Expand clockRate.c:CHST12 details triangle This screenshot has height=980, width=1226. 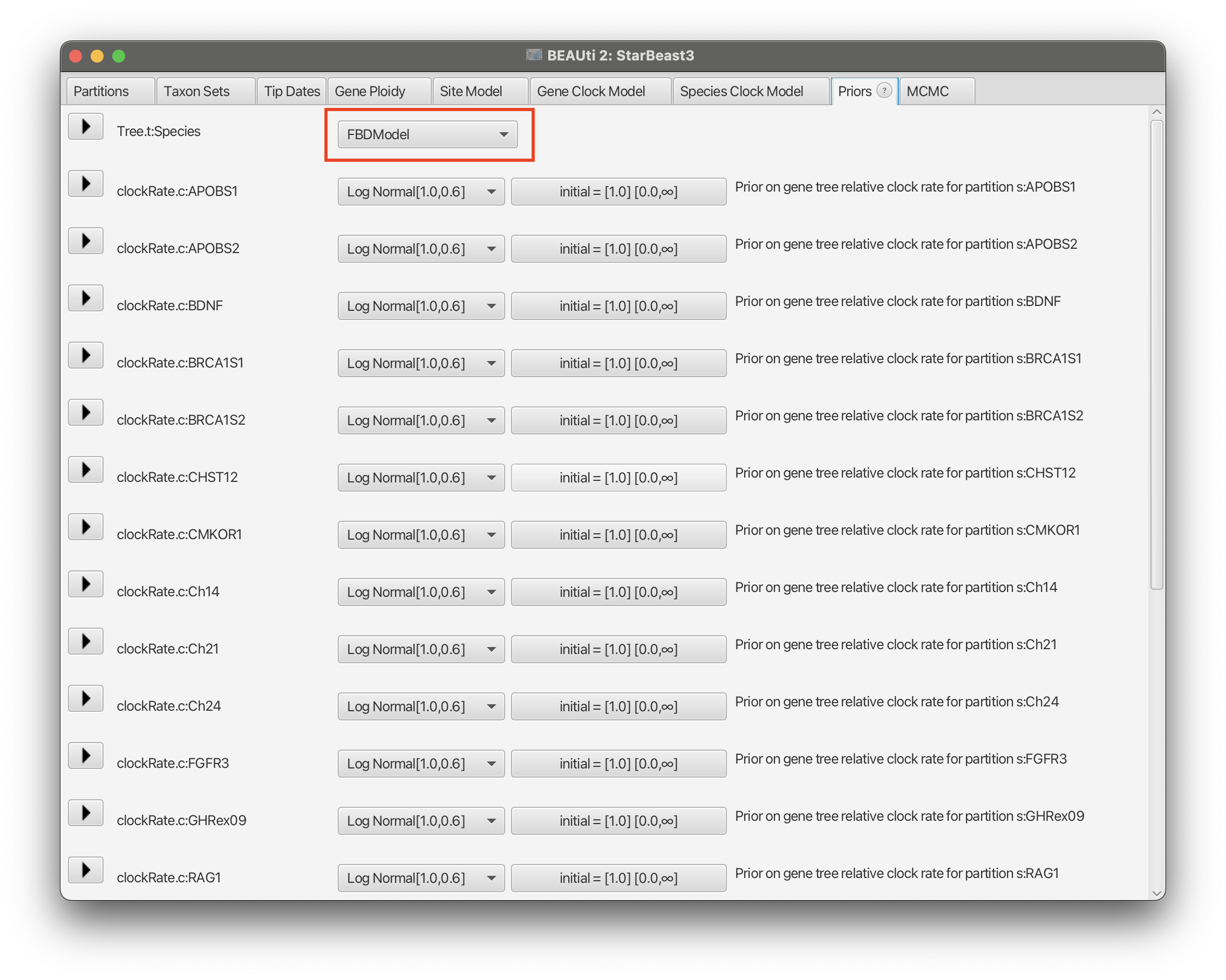click(x=85, y=470)
